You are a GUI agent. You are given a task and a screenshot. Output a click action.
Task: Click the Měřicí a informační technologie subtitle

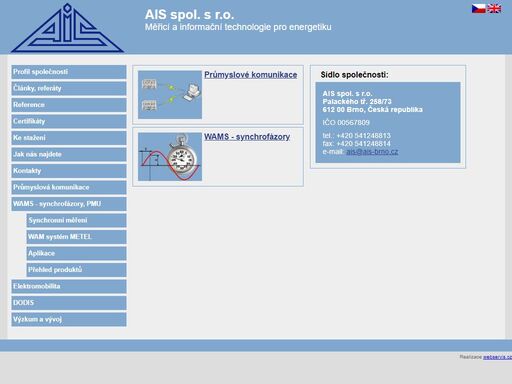[x=238, y=27]
